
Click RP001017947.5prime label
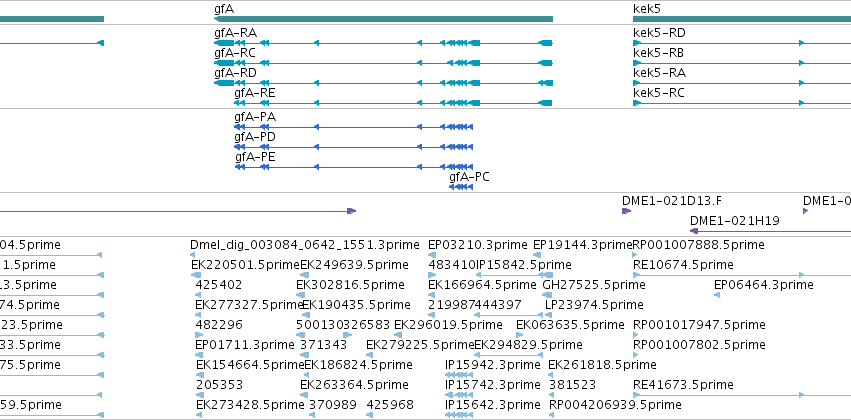pos(699,325)
